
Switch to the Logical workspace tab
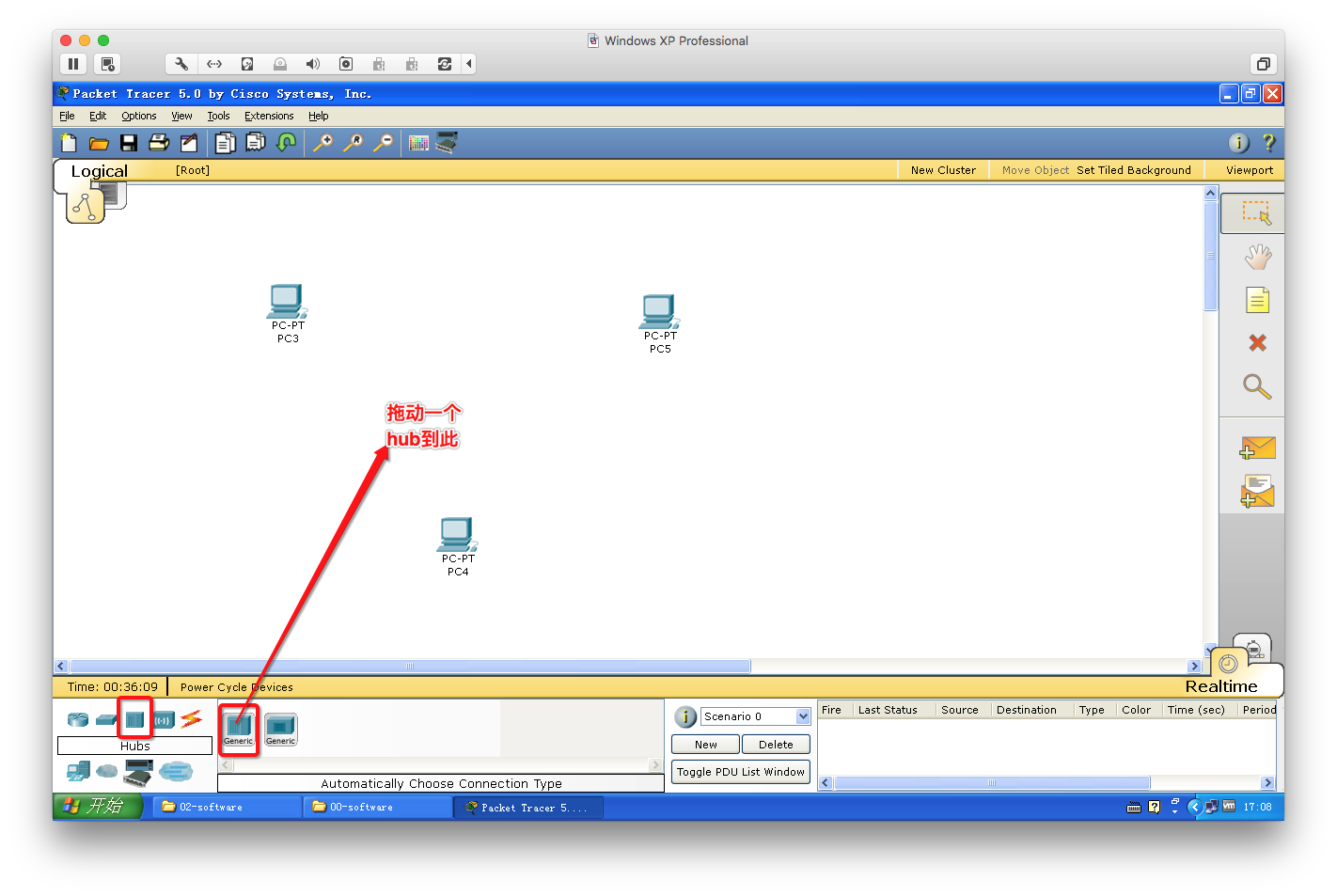point(100,171)
